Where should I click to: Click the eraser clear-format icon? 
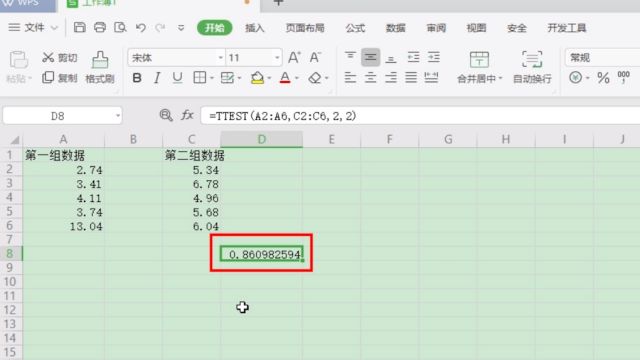pos(314,78)
